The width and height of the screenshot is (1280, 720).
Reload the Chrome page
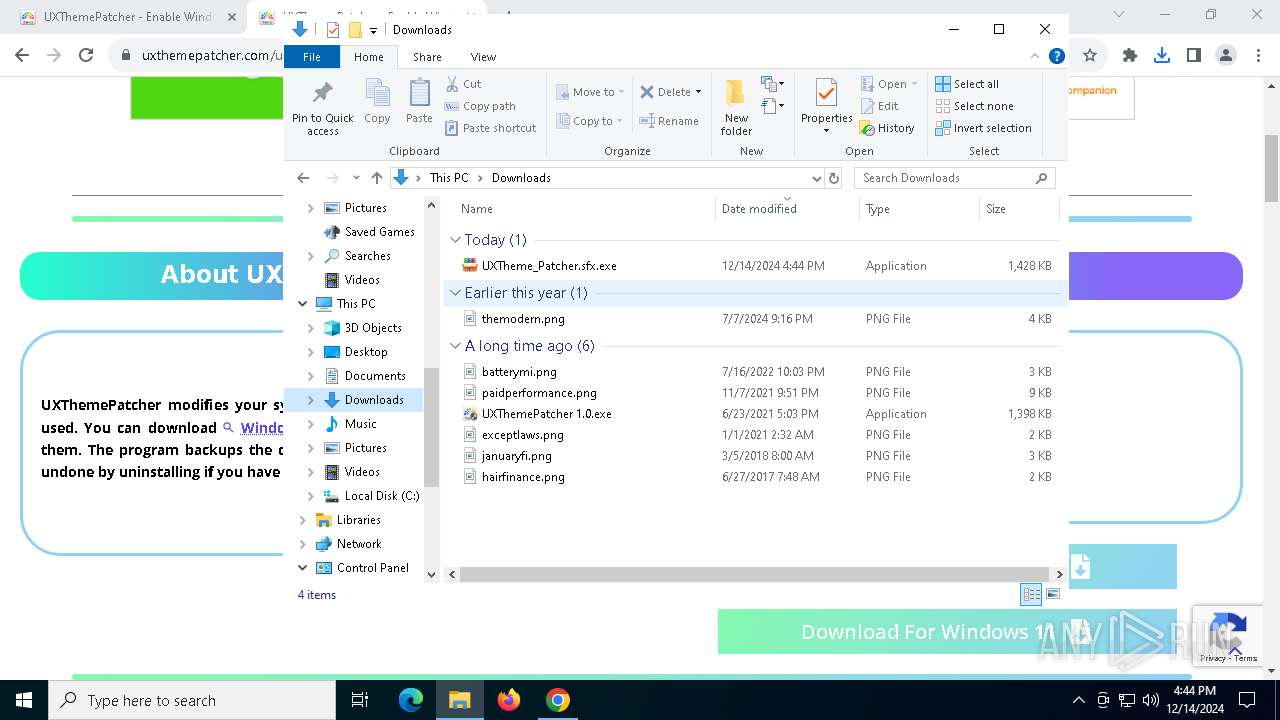coord(86,56)
